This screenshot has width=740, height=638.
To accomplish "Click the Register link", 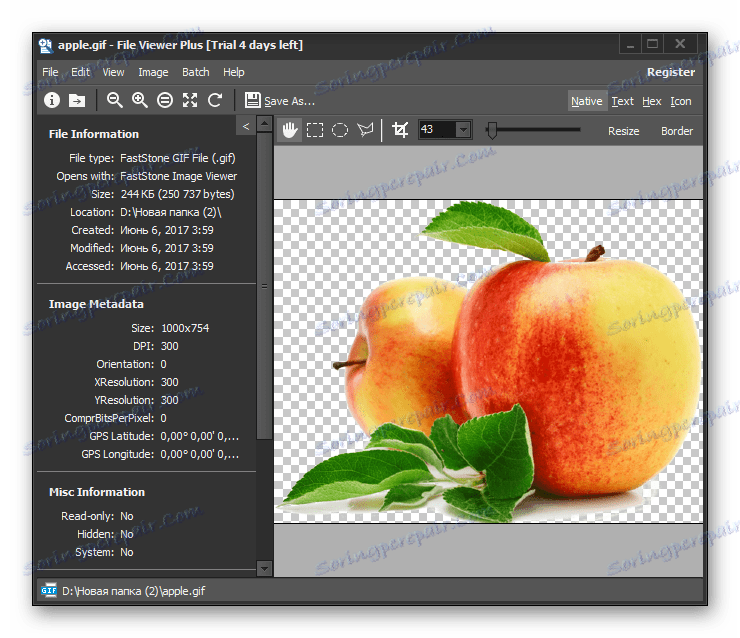I will 671,72.
